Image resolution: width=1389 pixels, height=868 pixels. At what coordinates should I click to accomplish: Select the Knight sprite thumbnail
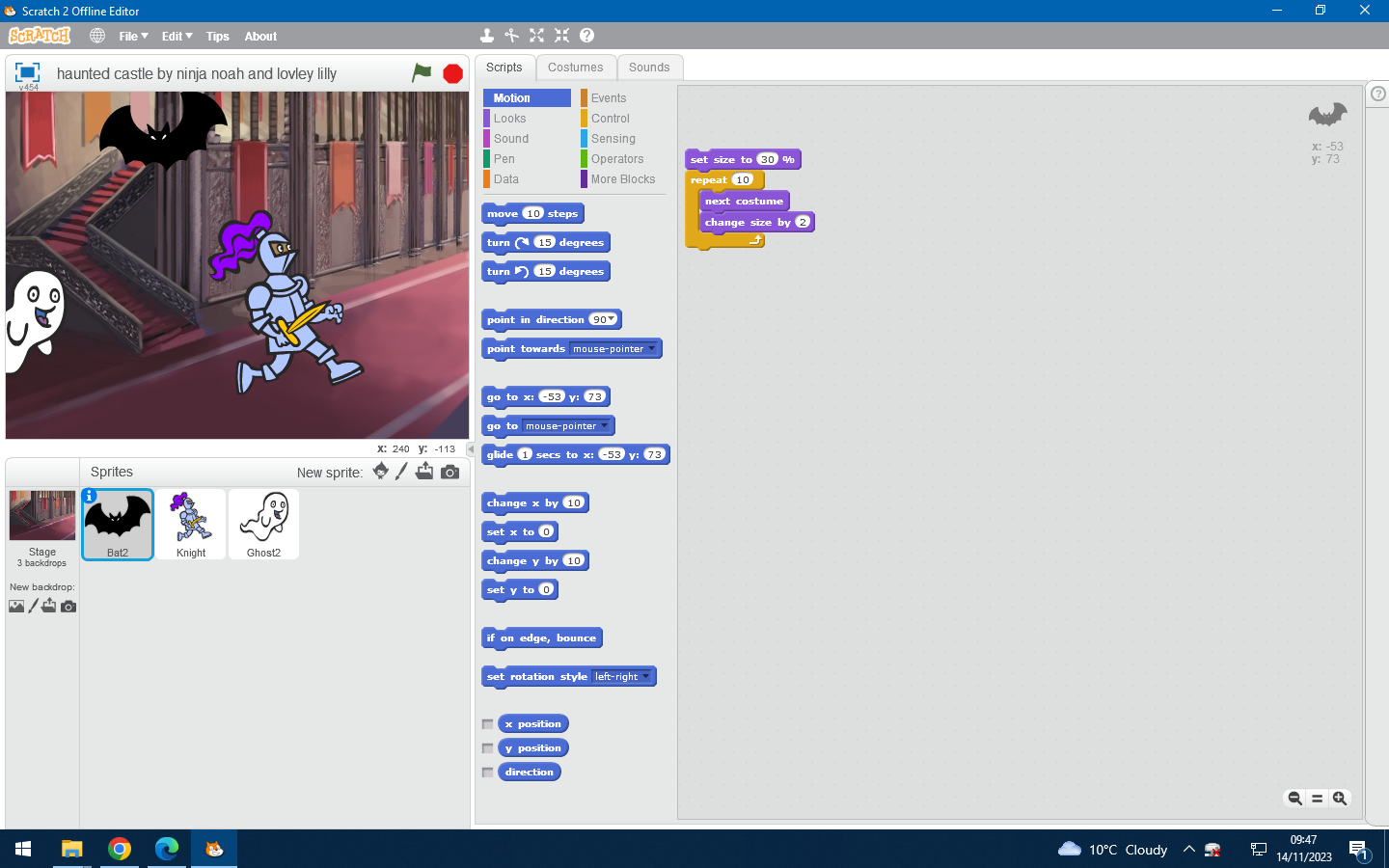pyautogui.click(x=191, y=524)
